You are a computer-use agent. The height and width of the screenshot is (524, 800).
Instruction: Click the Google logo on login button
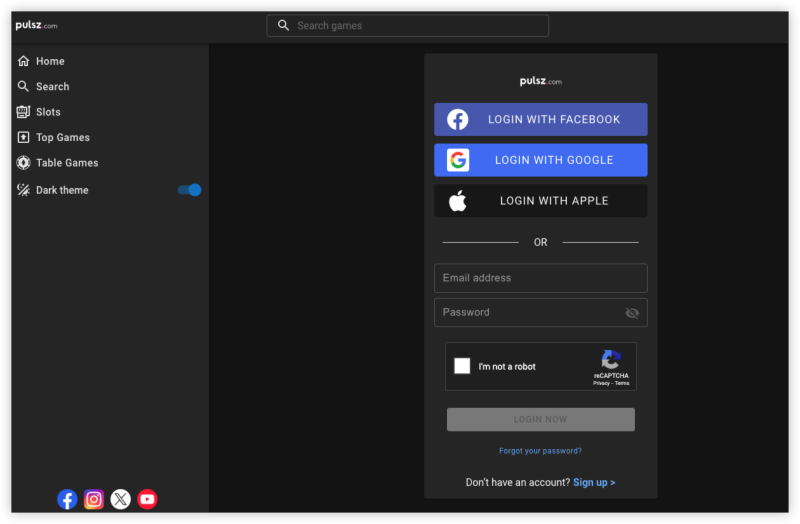pos(458,160)
